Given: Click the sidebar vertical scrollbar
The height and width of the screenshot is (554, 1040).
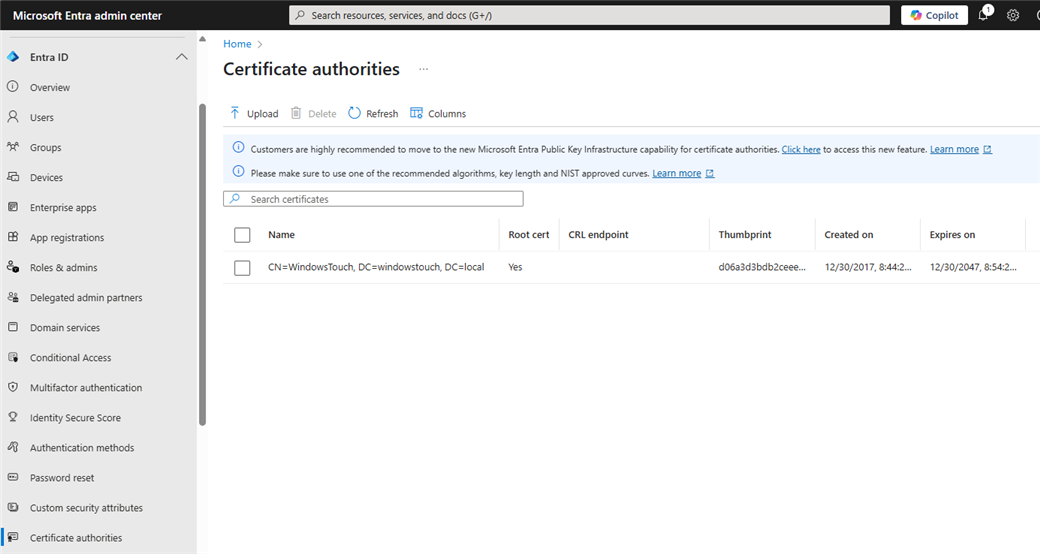Looking at the screenshot, I should [x=202, y=264].
